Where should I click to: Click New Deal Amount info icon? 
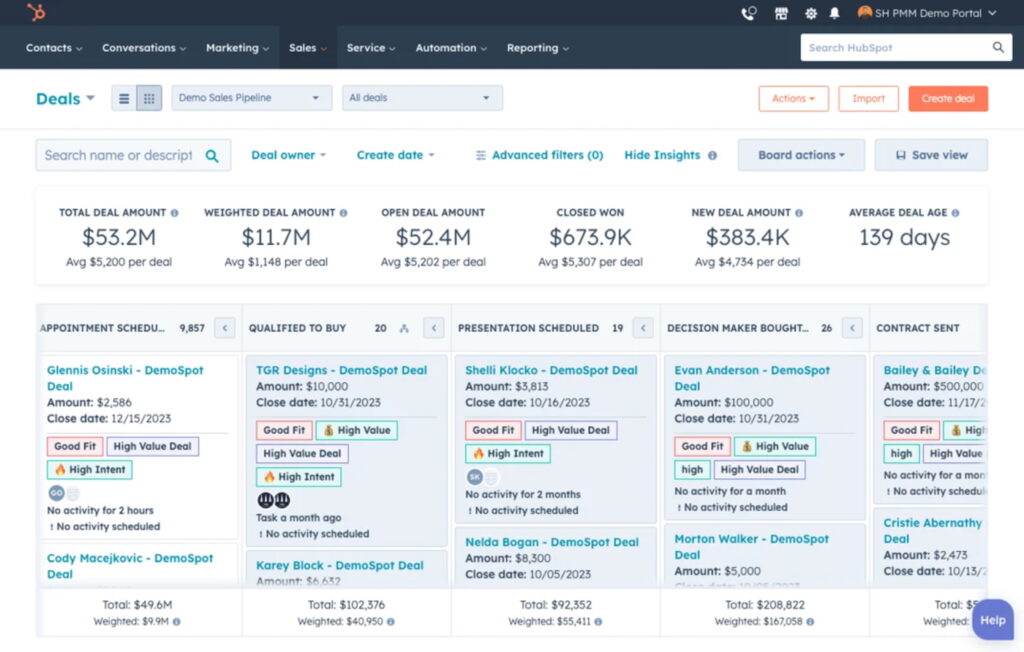[799, 213]
